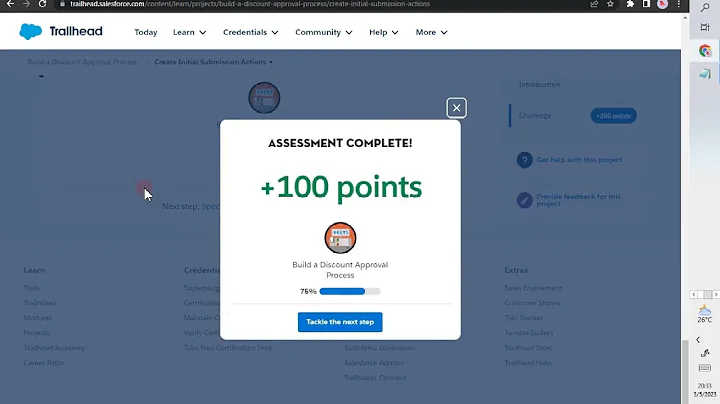This screenshot has height=404, width=720.
Task: Click the project badge on page
Action: tap(264, 98)
